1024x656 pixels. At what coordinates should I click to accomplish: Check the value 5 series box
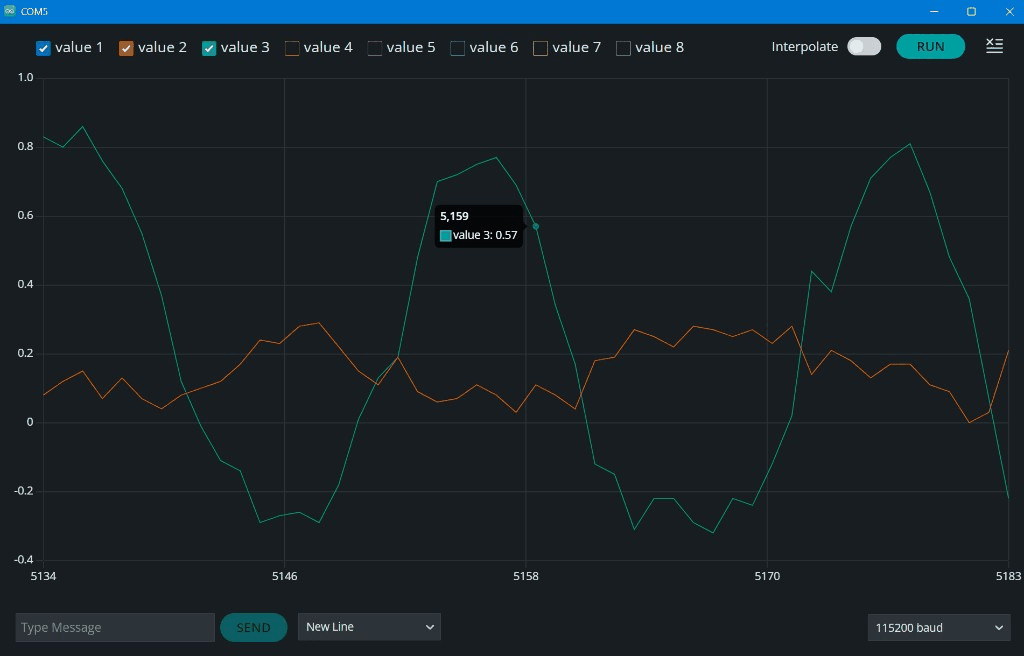375,48
